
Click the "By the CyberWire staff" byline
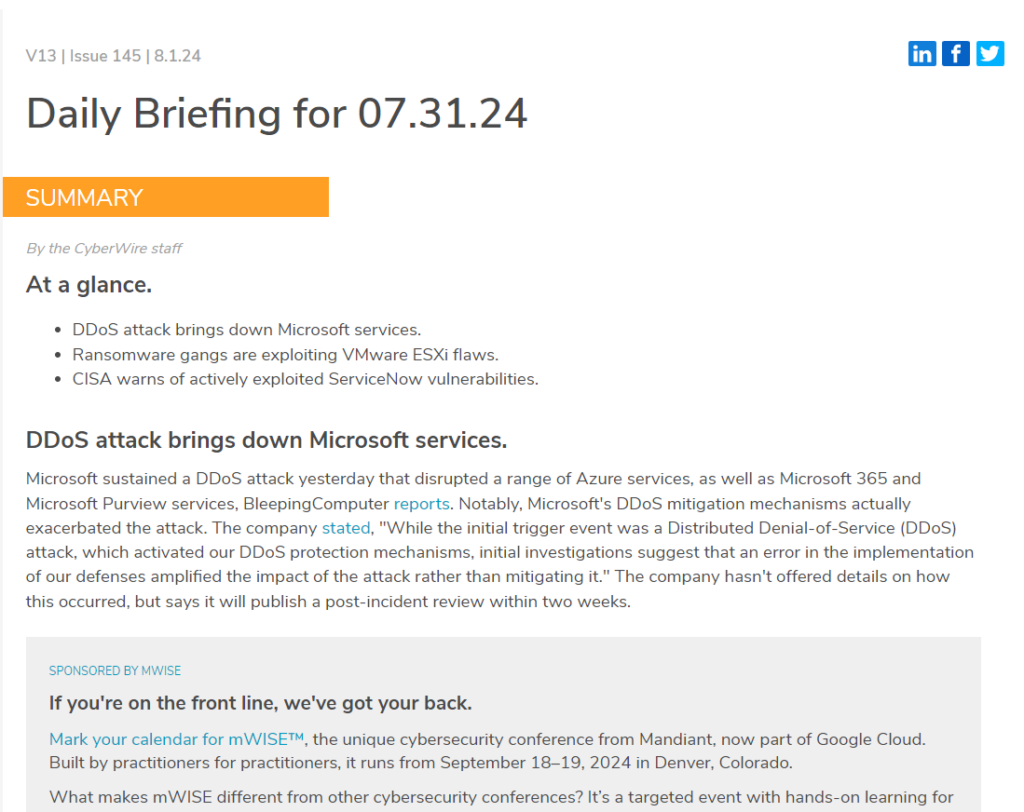104,248
